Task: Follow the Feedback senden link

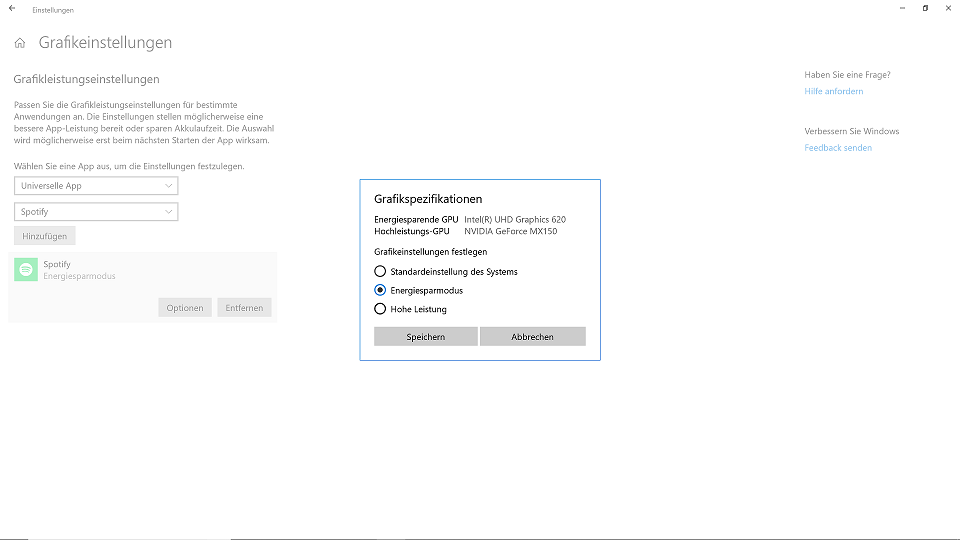Action: (838, 148)
